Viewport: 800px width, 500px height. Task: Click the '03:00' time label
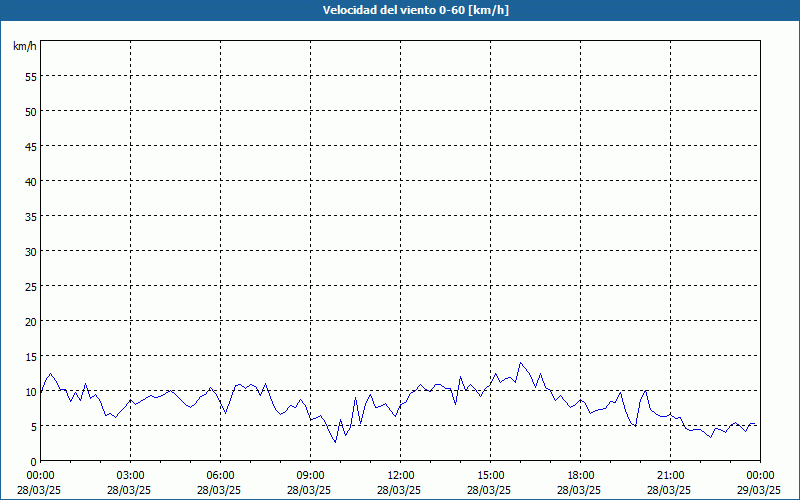pos(130,476)
